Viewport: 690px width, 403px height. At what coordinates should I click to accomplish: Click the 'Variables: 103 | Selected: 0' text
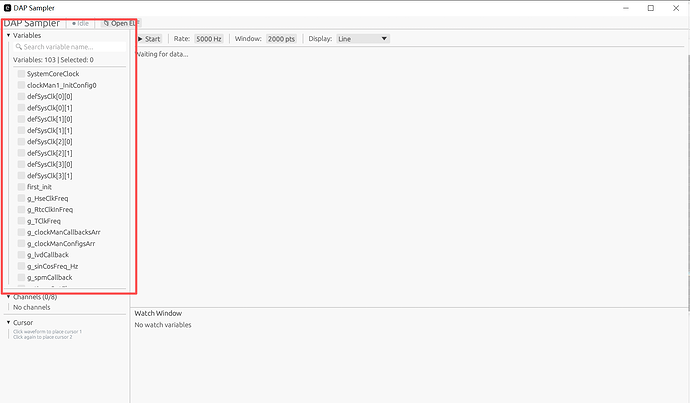53,60
